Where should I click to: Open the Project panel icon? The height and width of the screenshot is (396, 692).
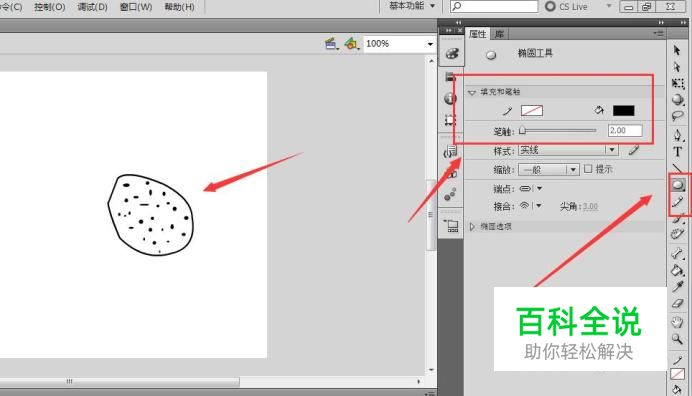[x=451, y=225]
